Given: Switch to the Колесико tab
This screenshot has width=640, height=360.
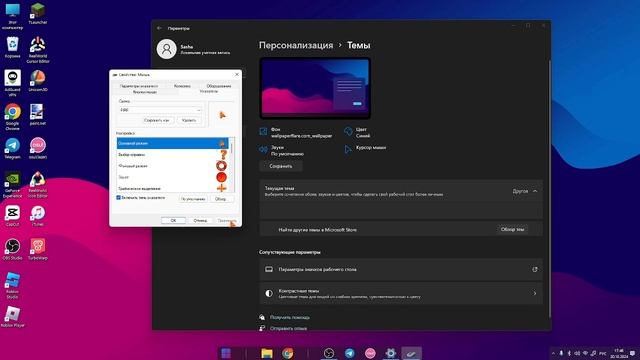Looking at the screenshot, I should coord(182,86).
